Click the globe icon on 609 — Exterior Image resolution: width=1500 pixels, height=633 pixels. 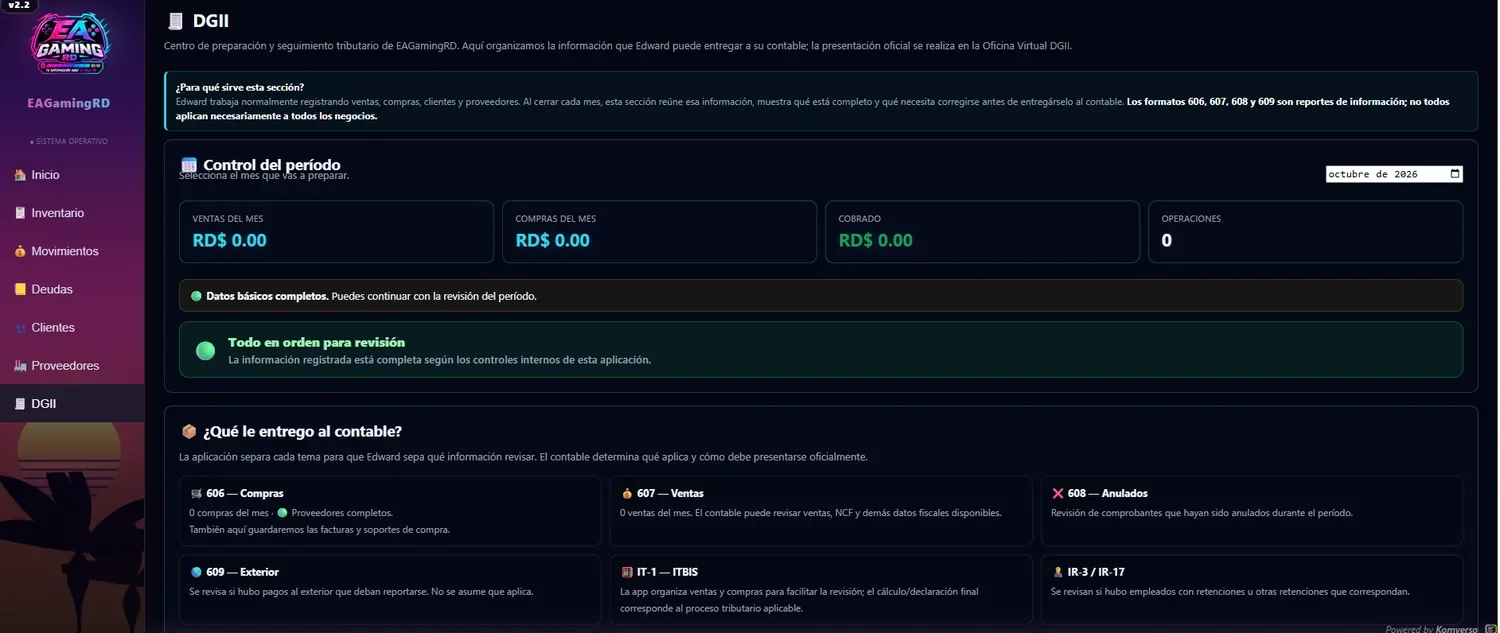196,572
